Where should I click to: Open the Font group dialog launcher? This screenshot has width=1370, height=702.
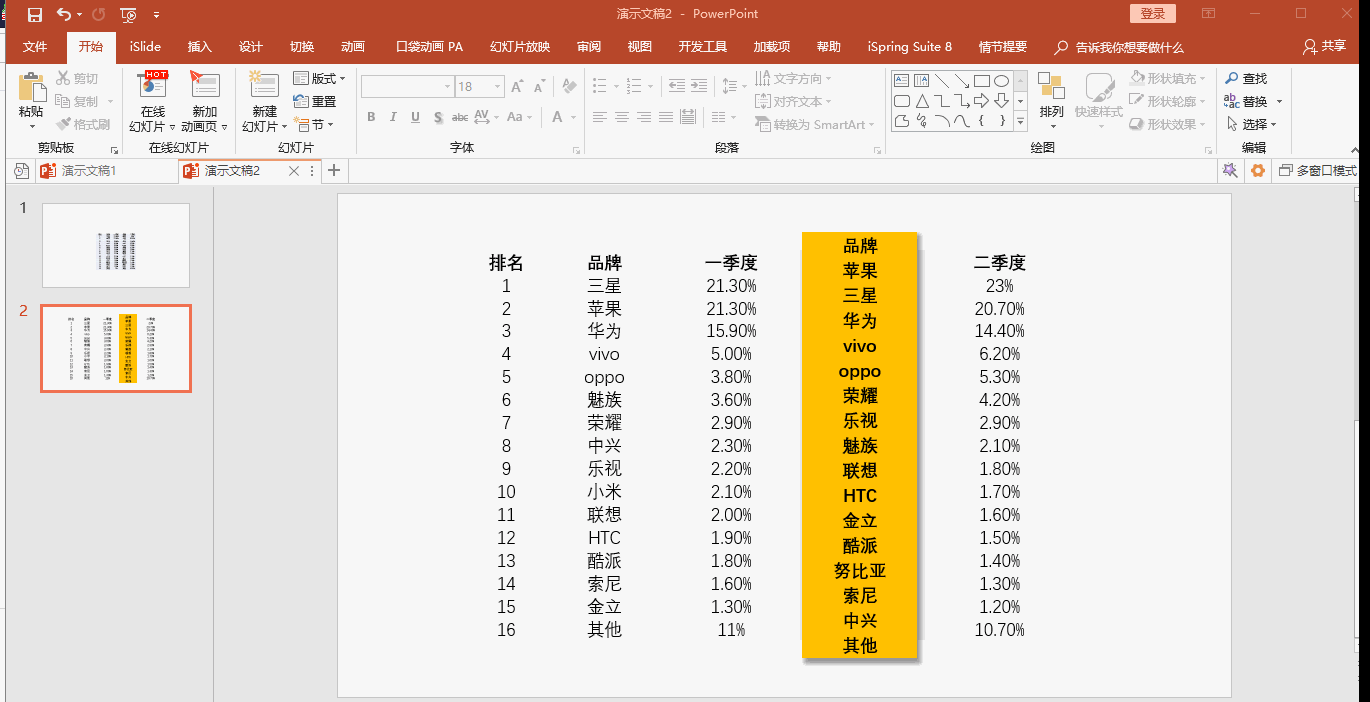[577, 150]
